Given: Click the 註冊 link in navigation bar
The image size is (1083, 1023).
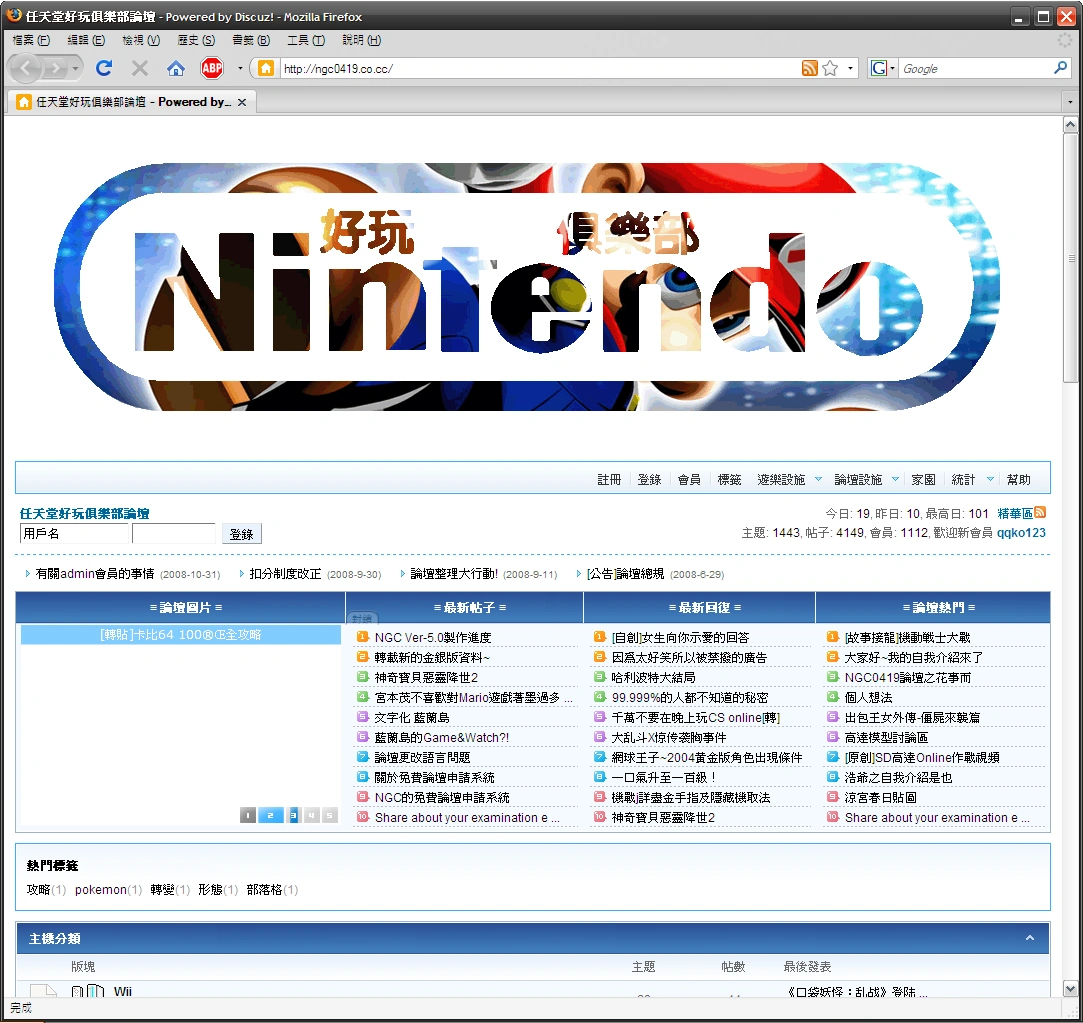Looking at the screenshot, I should [608, 479].
